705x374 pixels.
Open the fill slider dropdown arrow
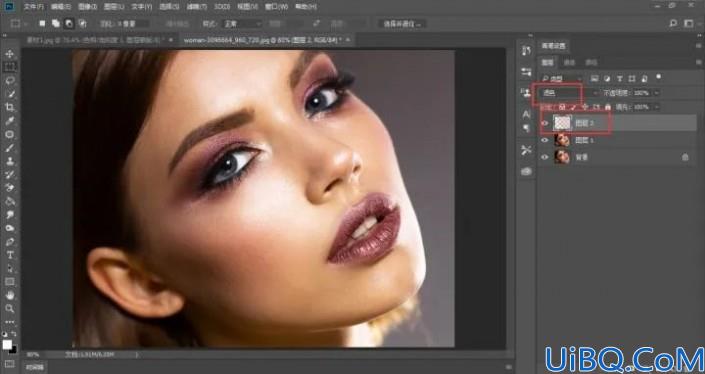click(656, 107)
